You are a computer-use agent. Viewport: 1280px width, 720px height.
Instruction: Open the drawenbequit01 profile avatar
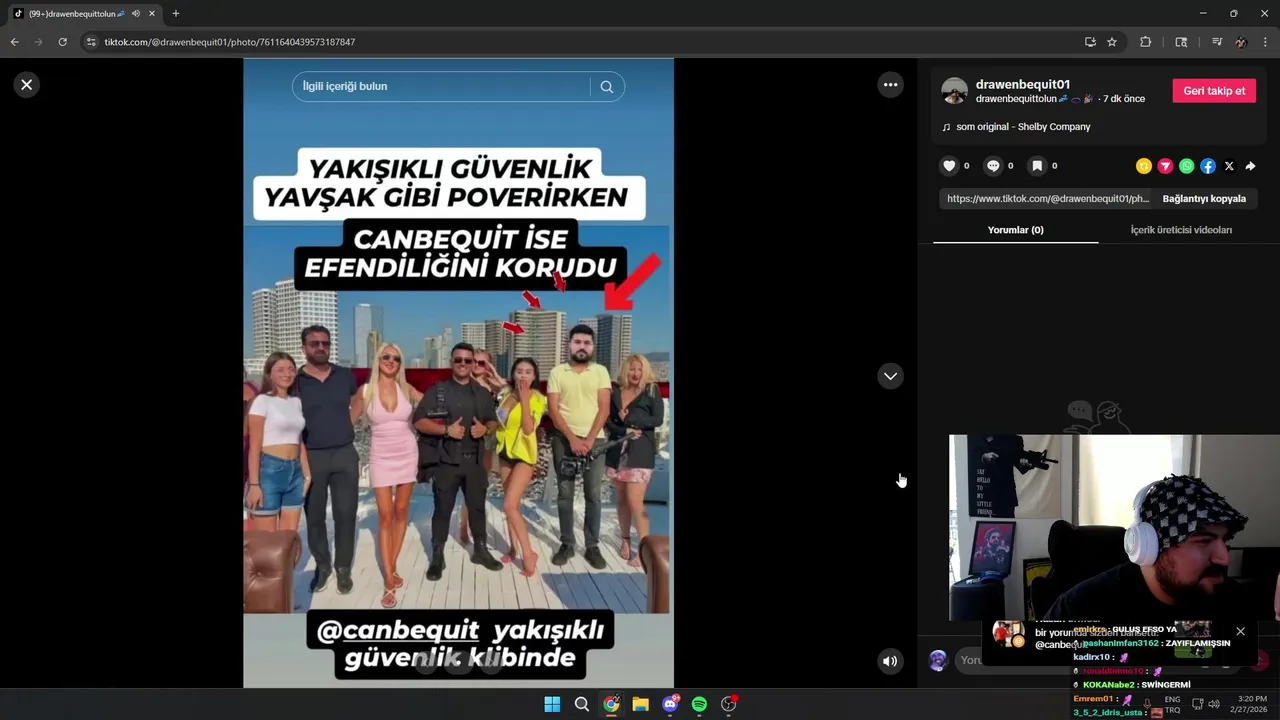(955, 91)
